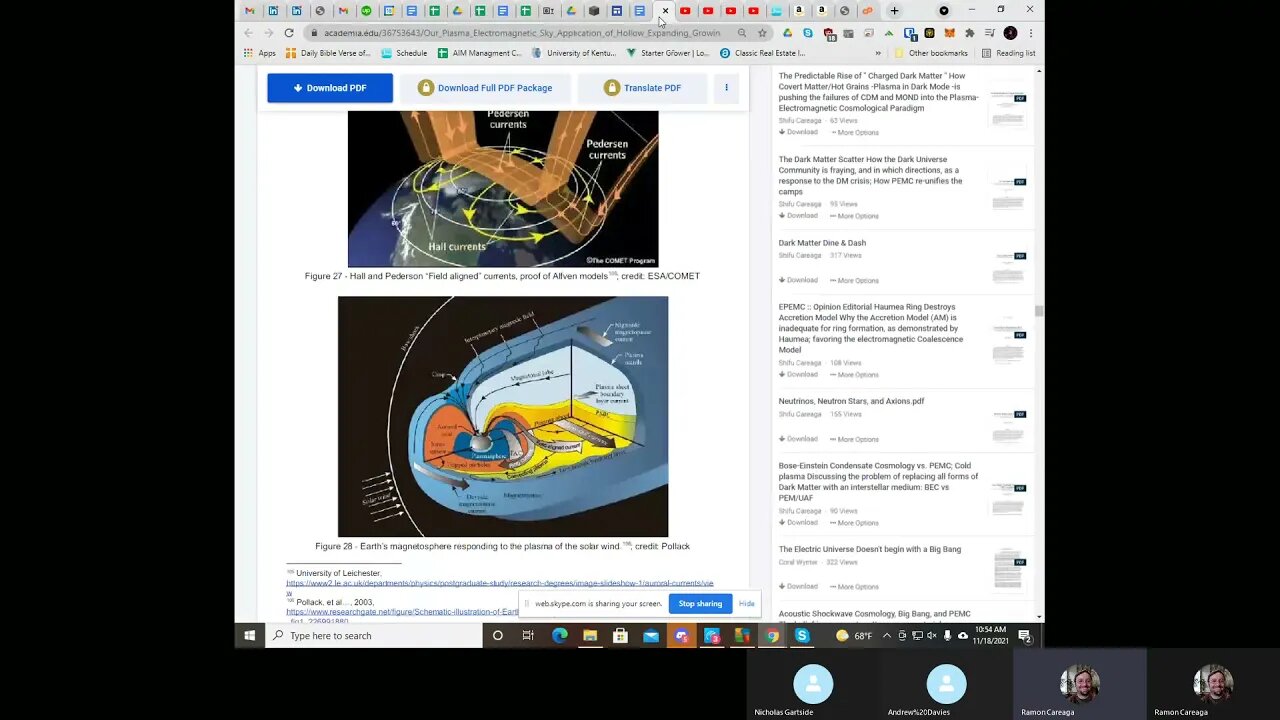Click the browser forward arrow
This screenshot has height=720, width=1280.
click(x=269, y=33)
